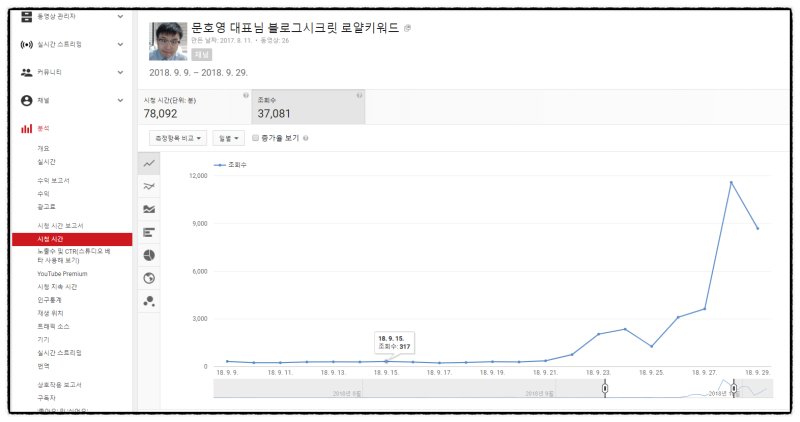The height and width of the screenshot is (422, 800).
Task: Click the 18. 9. 15. data point on chart
Action: [386, 361]
